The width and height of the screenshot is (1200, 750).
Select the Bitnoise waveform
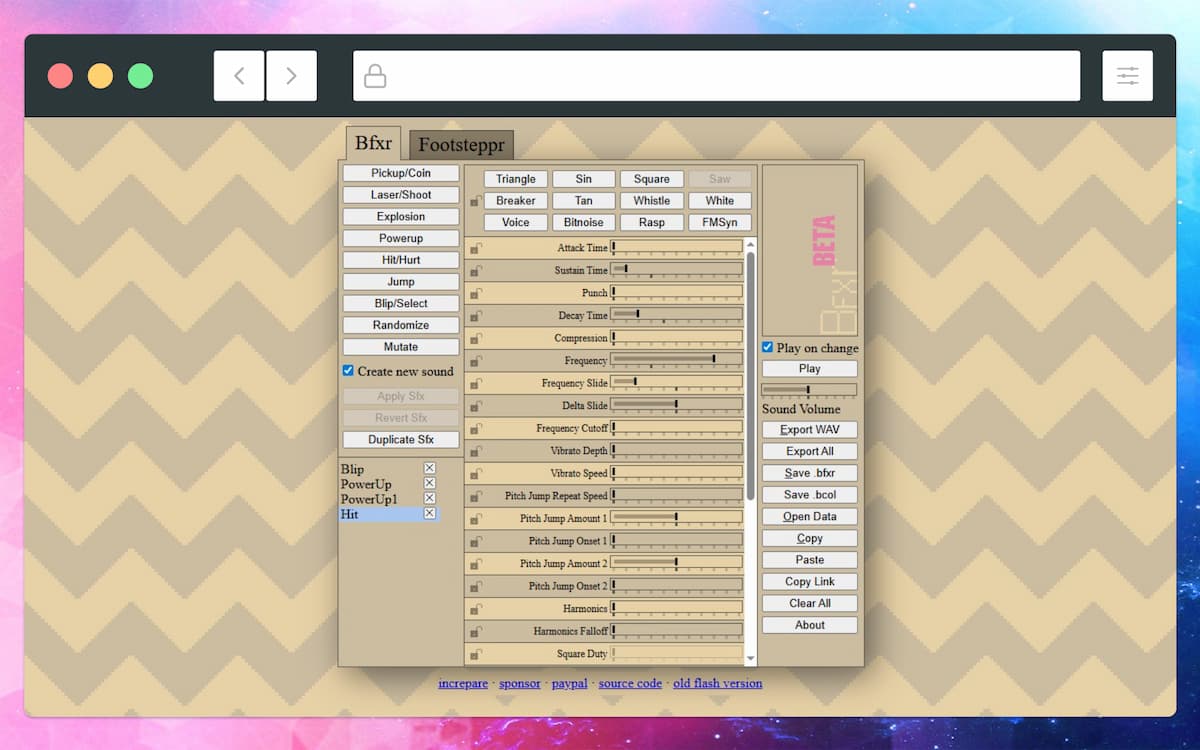tap(584, 223)
